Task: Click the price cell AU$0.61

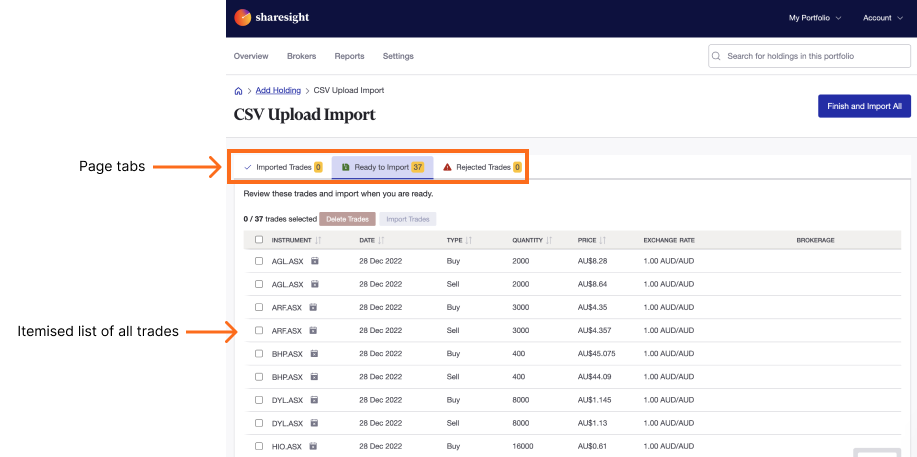Action: [x=592, y=446]
